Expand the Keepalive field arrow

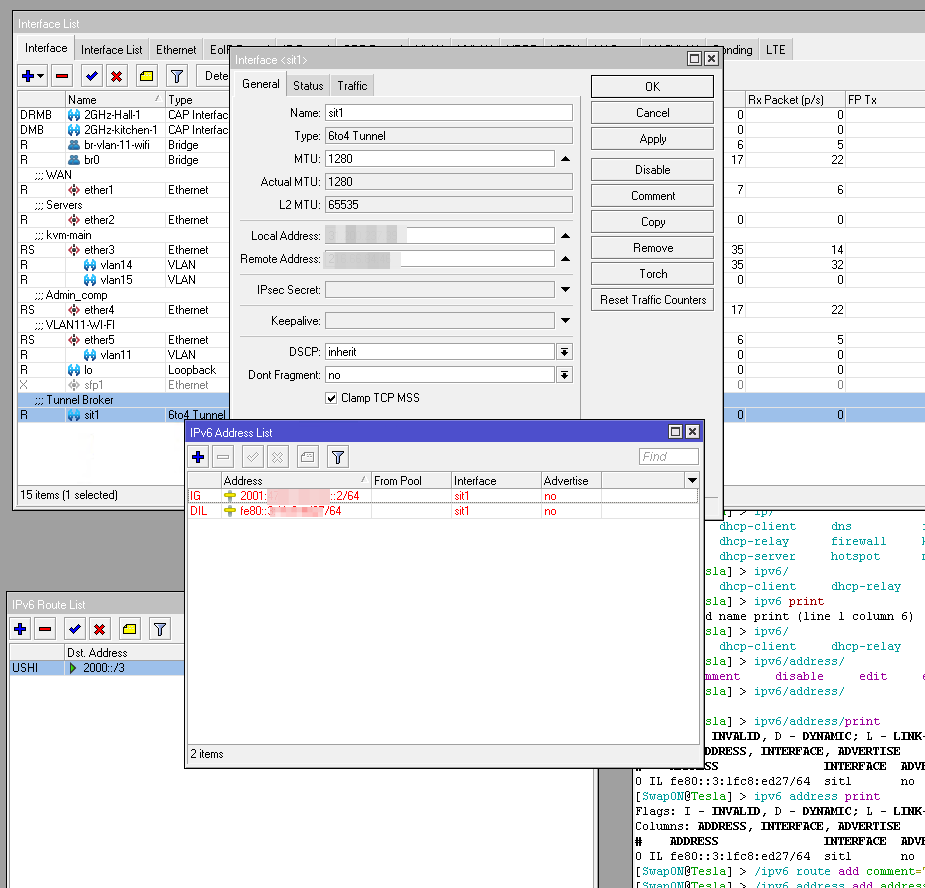click(x=565, y=321)
